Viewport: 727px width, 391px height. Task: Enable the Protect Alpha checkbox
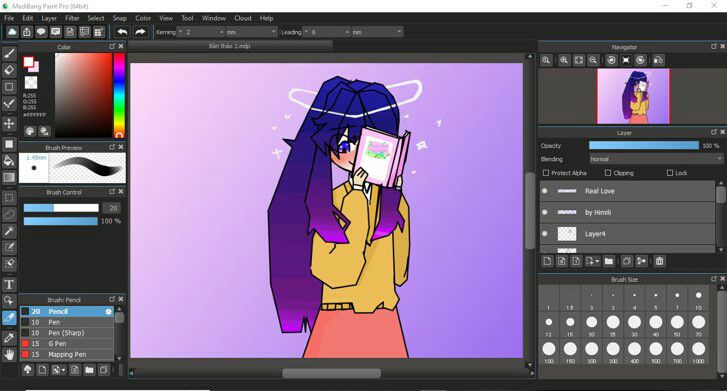(x=546, y=173)
